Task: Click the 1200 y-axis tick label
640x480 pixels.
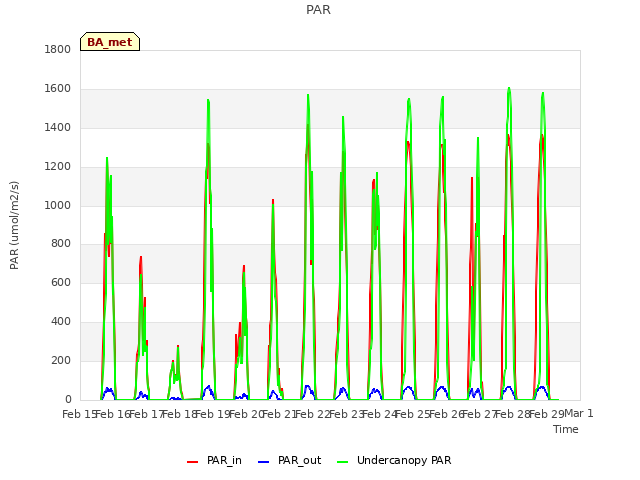Action: point(58,167)
